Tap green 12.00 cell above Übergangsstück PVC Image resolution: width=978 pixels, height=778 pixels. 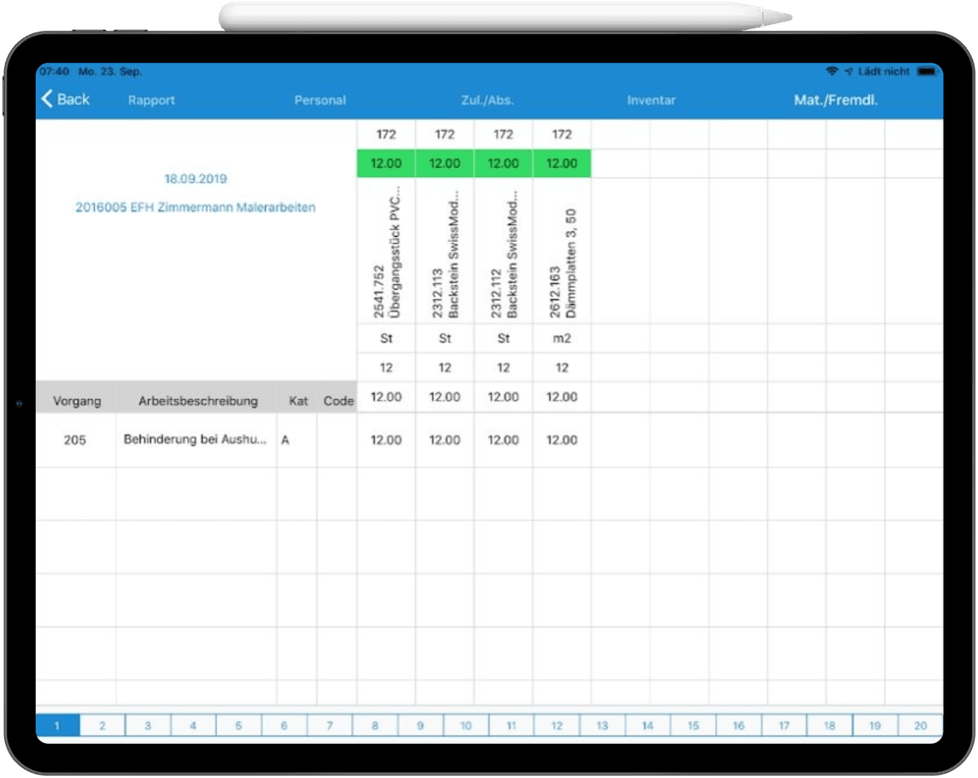pos(386,163)
